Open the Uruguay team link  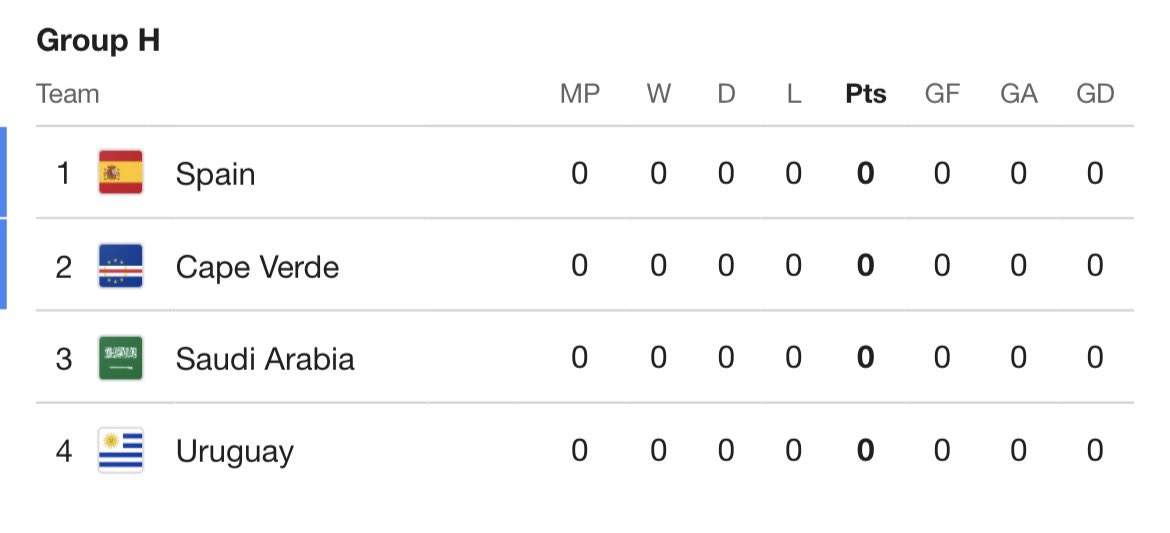[234, 452]
